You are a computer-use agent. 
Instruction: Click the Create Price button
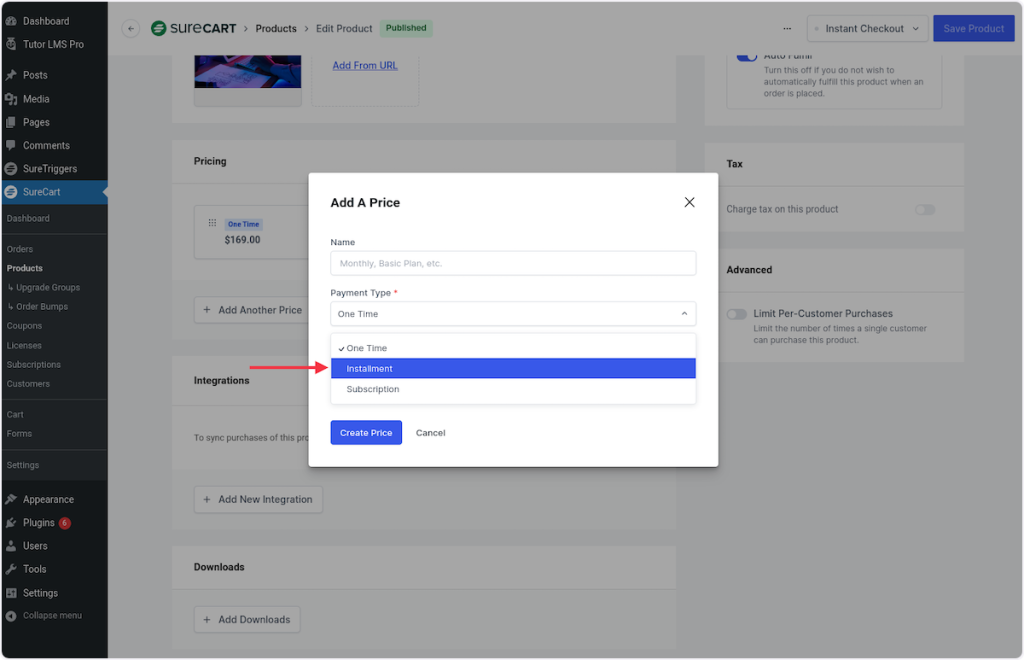click(366, 433)
